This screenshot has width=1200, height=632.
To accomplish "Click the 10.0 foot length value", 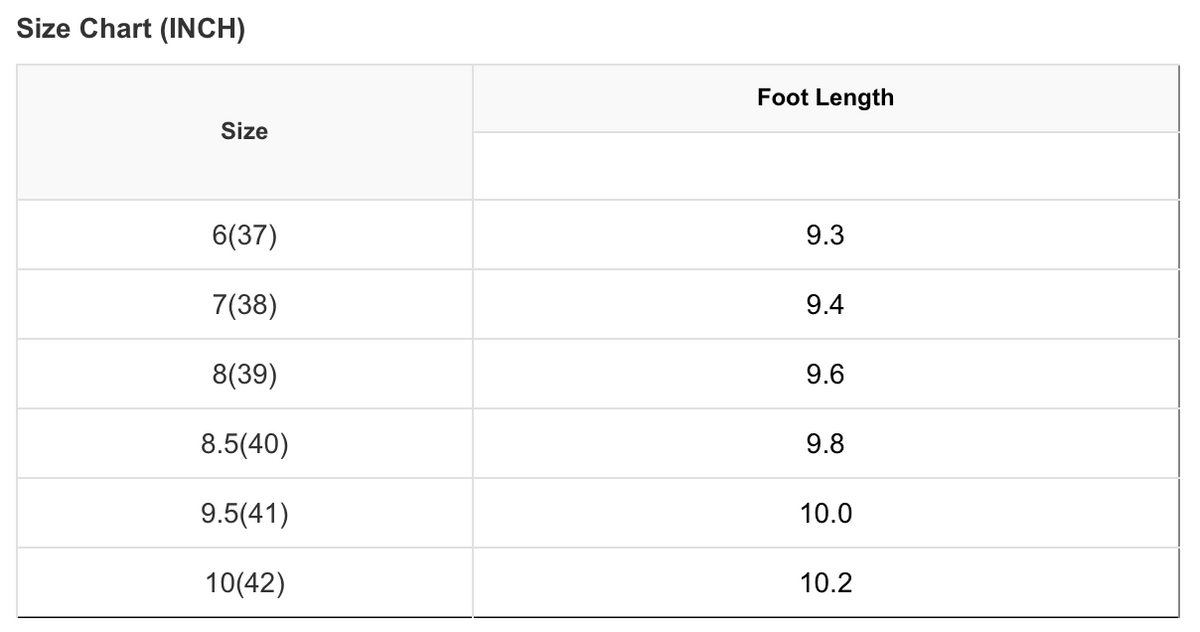I will coord(826,513).
